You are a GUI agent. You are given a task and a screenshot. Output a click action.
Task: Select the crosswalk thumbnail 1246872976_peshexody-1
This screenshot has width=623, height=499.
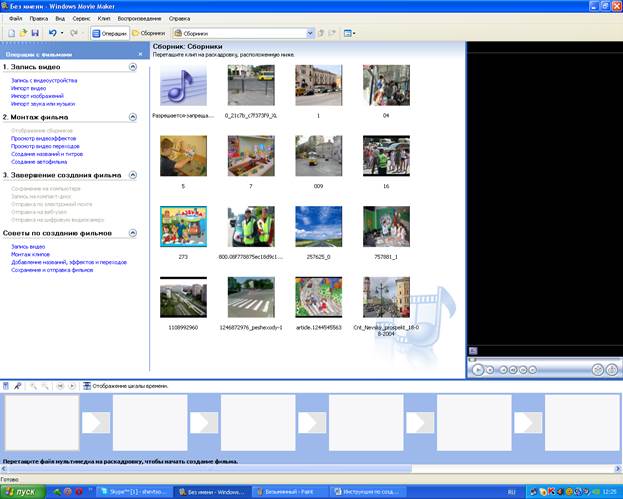(x=251, y=297)
